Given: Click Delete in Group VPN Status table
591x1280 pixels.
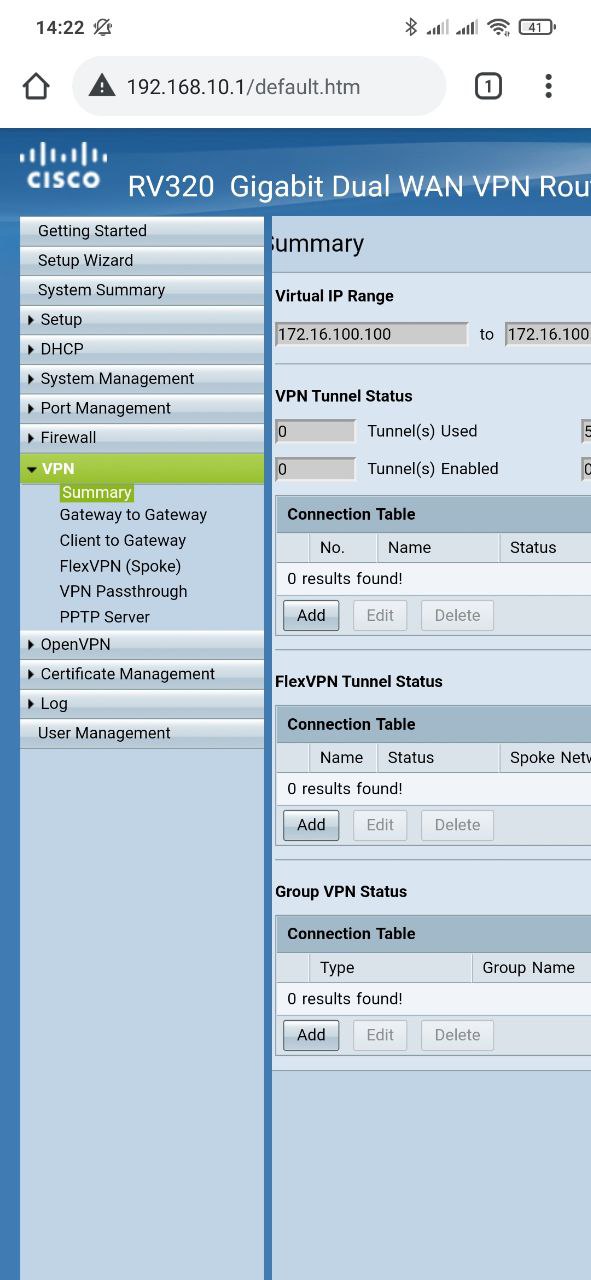Looking at the screenshot, I should (457, 1035).
